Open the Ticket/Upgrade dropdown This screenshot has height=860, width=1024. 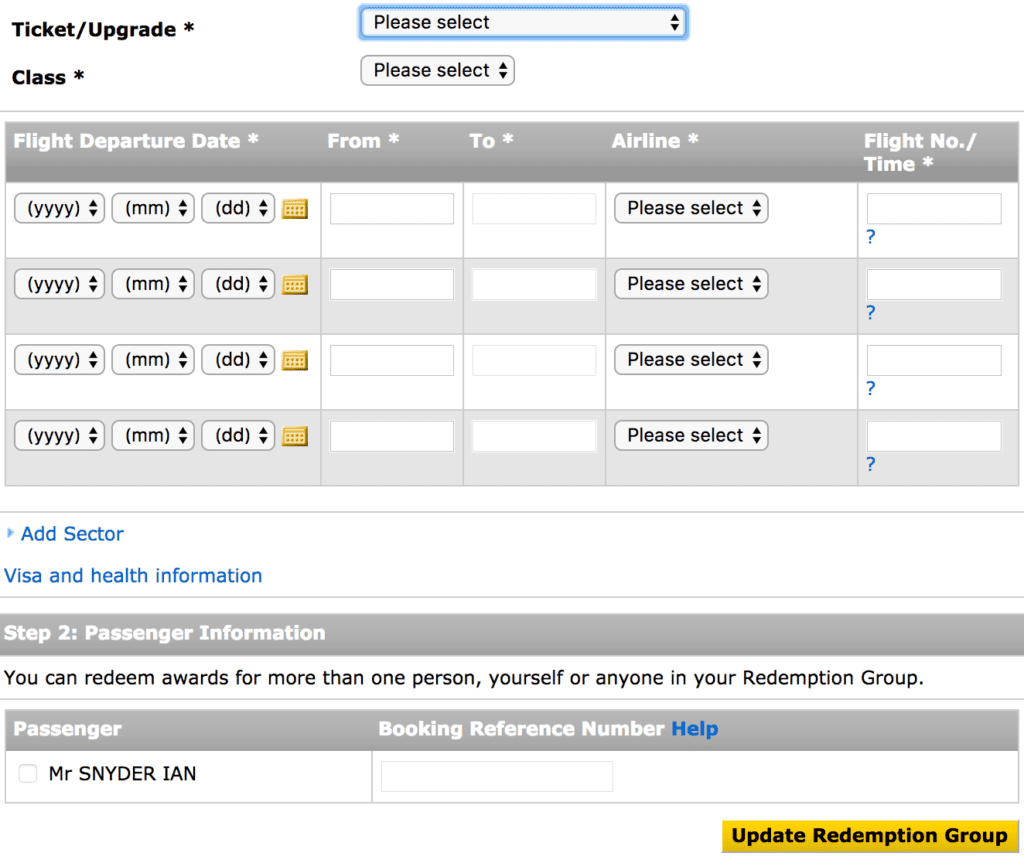[x=523, y=22]
